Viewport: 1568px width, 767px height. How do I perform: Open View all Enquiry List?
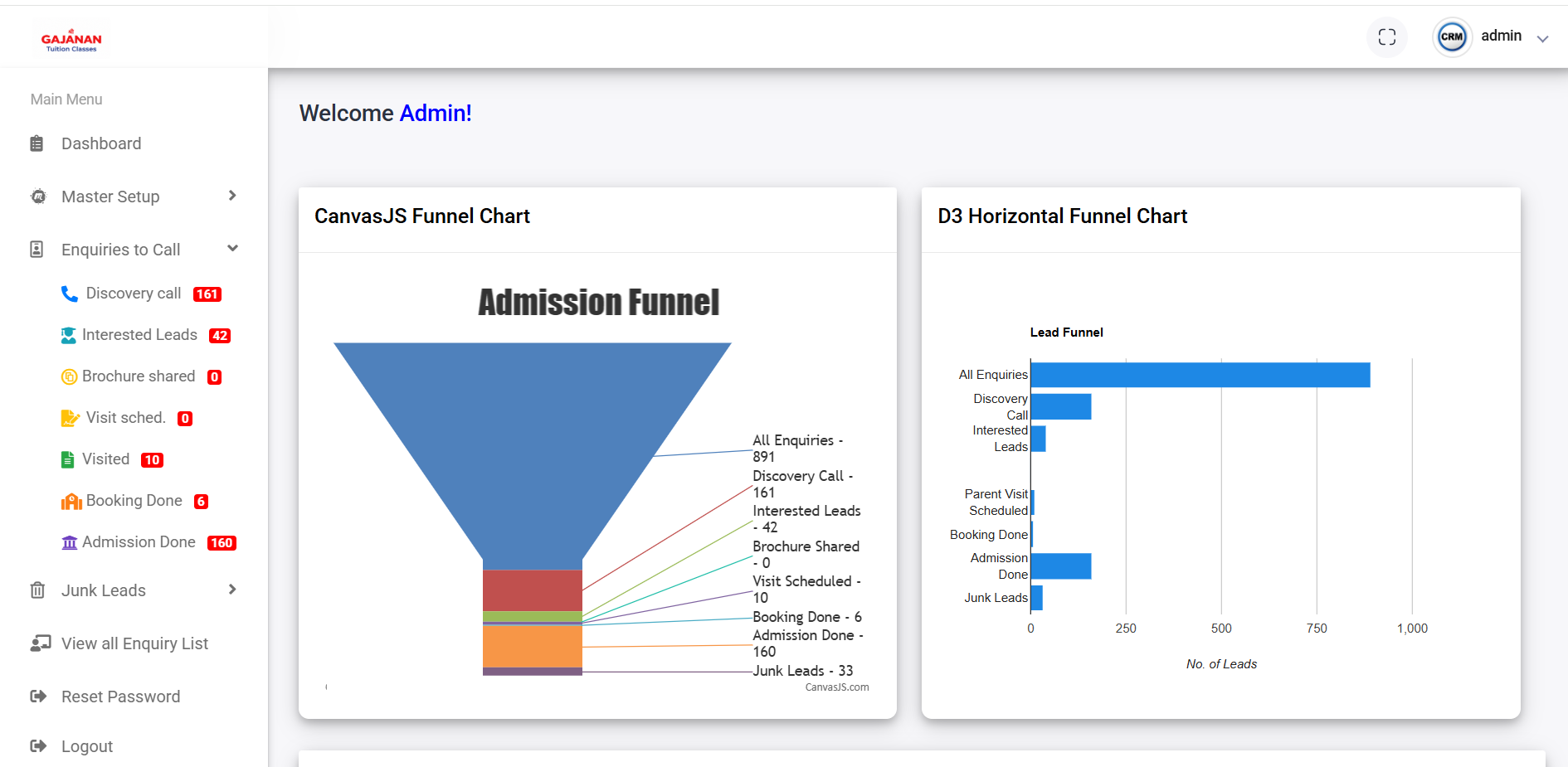pyautogui.click(x=134, y=643)
